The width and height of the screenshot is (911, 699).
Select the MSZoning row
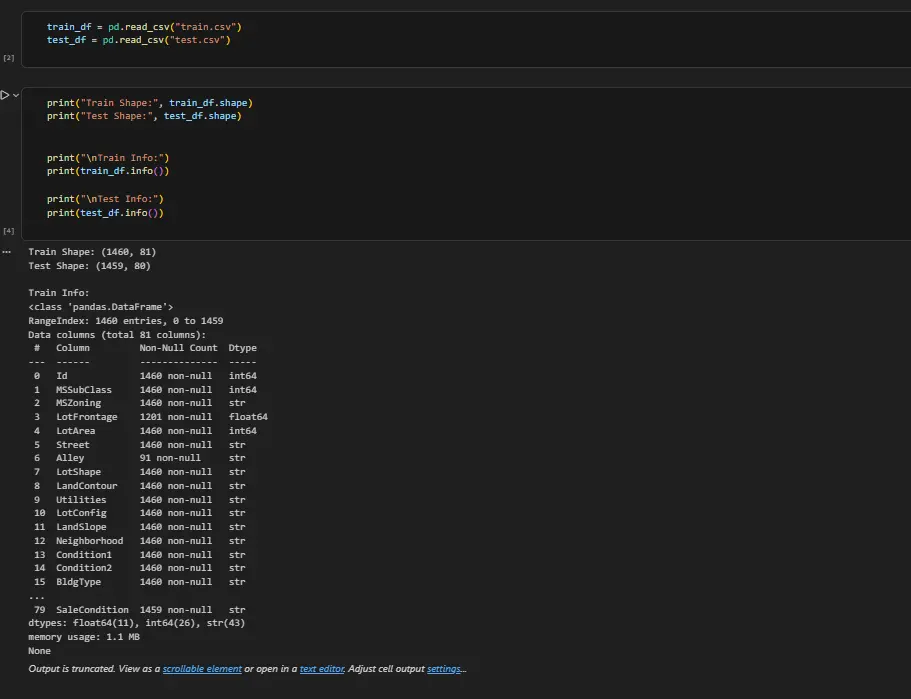pyautogui.click(x=139, y=403)
